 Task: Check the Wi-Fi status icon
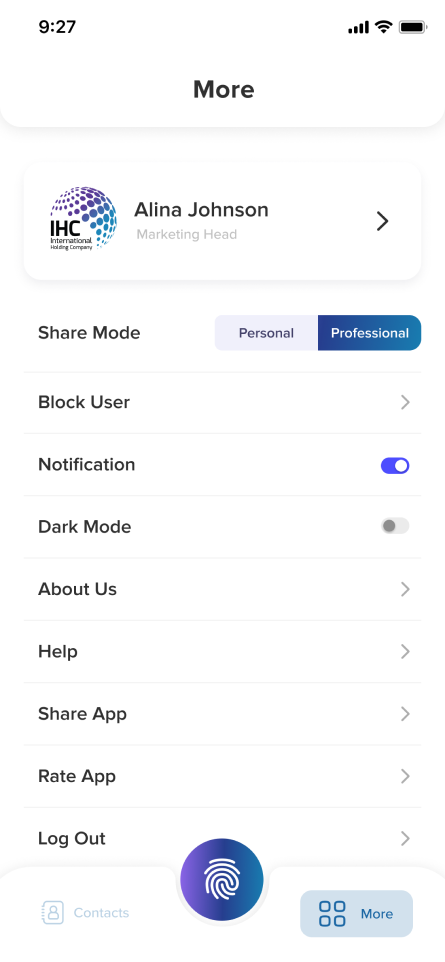point(384,27)
